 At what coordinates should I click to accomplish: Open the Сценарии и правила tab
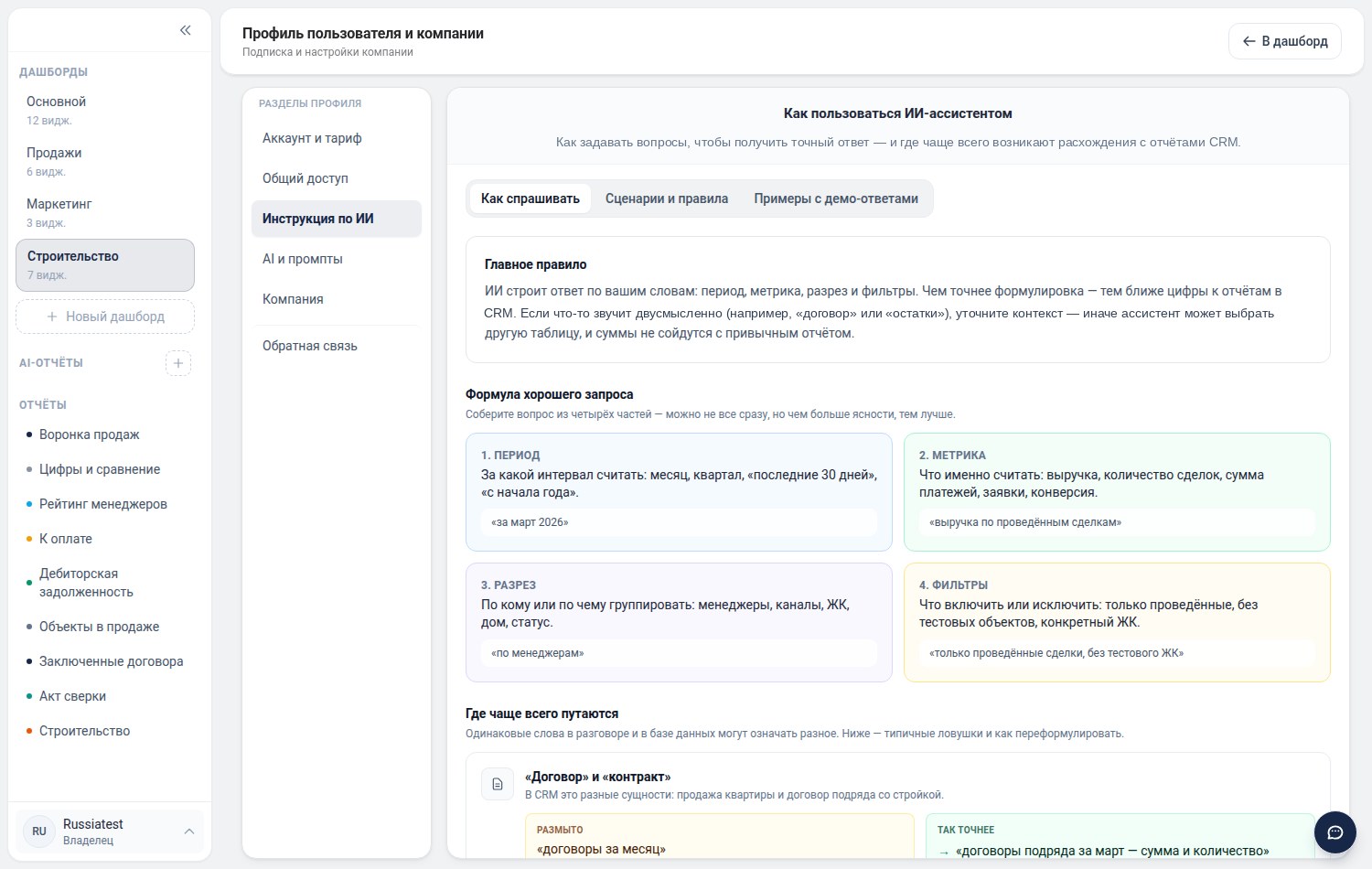point(667,198)
